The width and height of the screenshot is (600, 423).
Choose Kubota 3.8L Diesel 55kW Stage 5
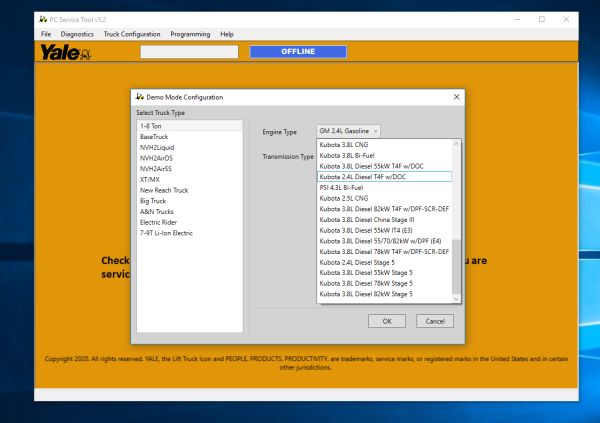click(x=385, y=273)
